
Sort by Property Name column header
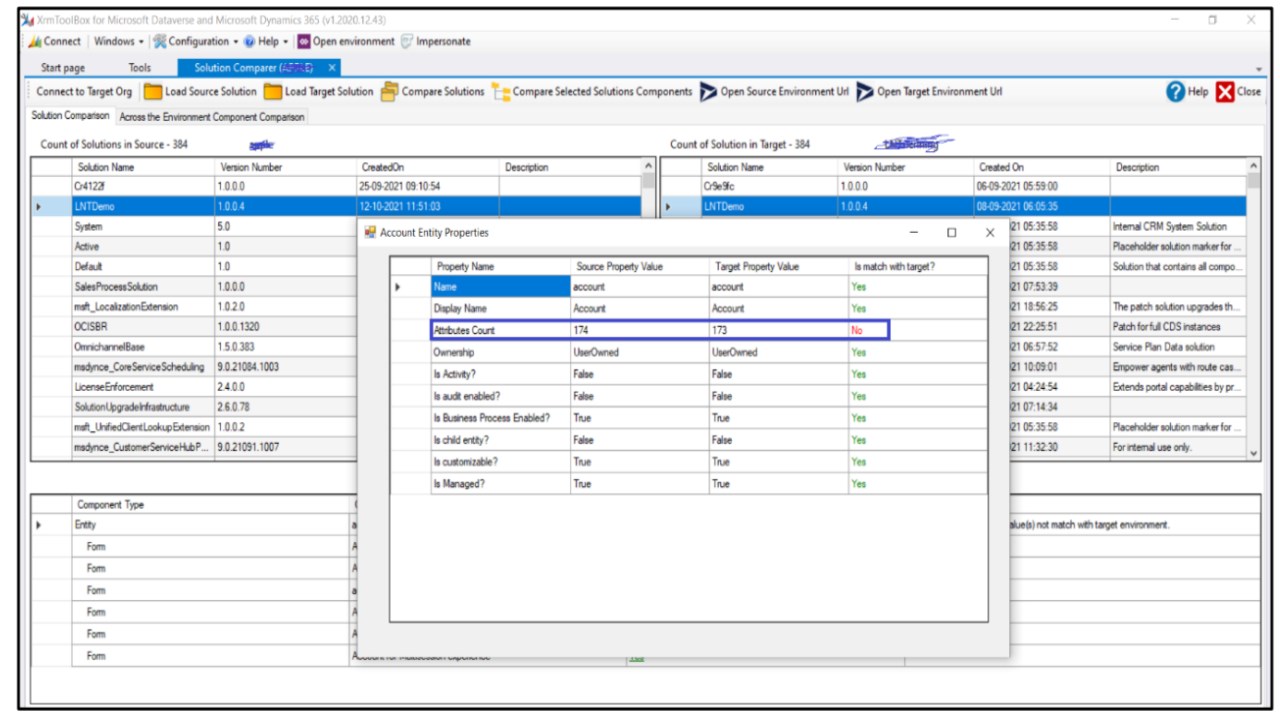[x=500, y=267]
